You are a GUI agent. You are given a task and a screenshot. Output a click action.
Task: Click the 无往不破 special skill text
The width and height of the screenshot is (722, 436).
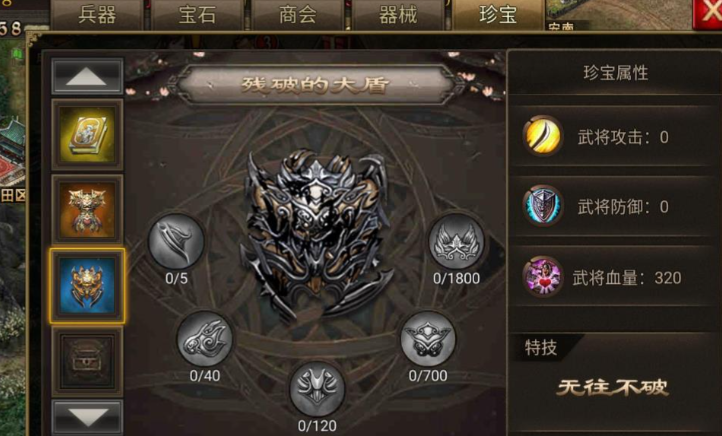[612, 388]
